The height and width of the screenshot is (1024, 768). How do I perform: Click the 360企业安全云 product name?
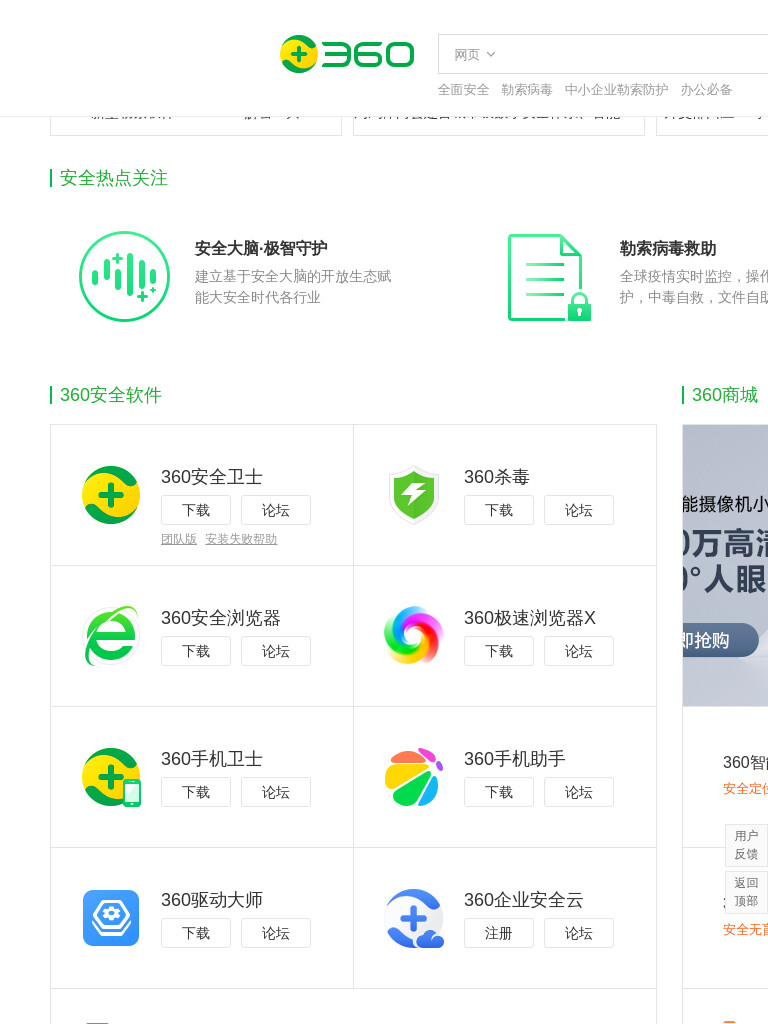tap(524, 900)
